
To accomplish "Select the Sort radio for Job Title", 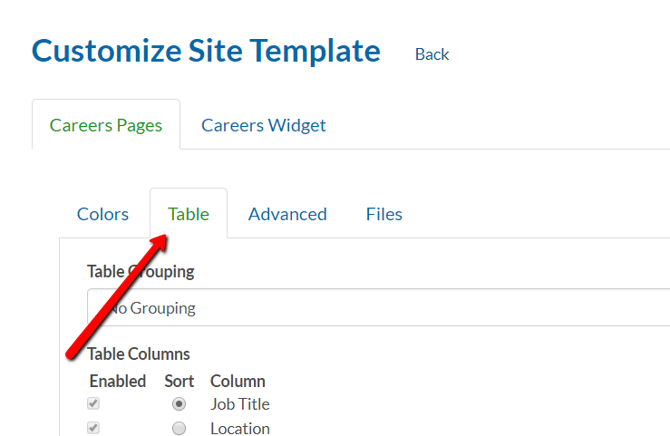I will tap(179, 404).
